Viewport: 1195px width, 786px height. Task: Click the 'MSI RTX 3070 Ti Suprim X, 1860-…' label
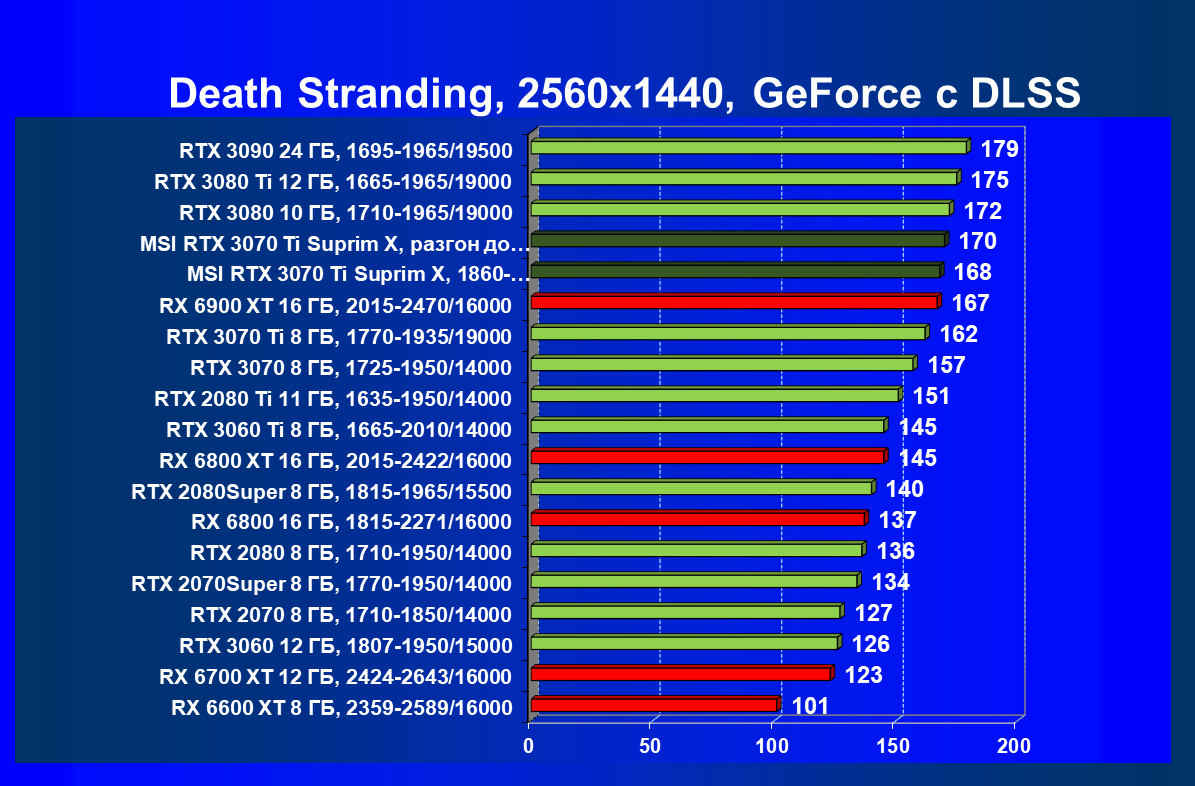(x=358, y=274)
